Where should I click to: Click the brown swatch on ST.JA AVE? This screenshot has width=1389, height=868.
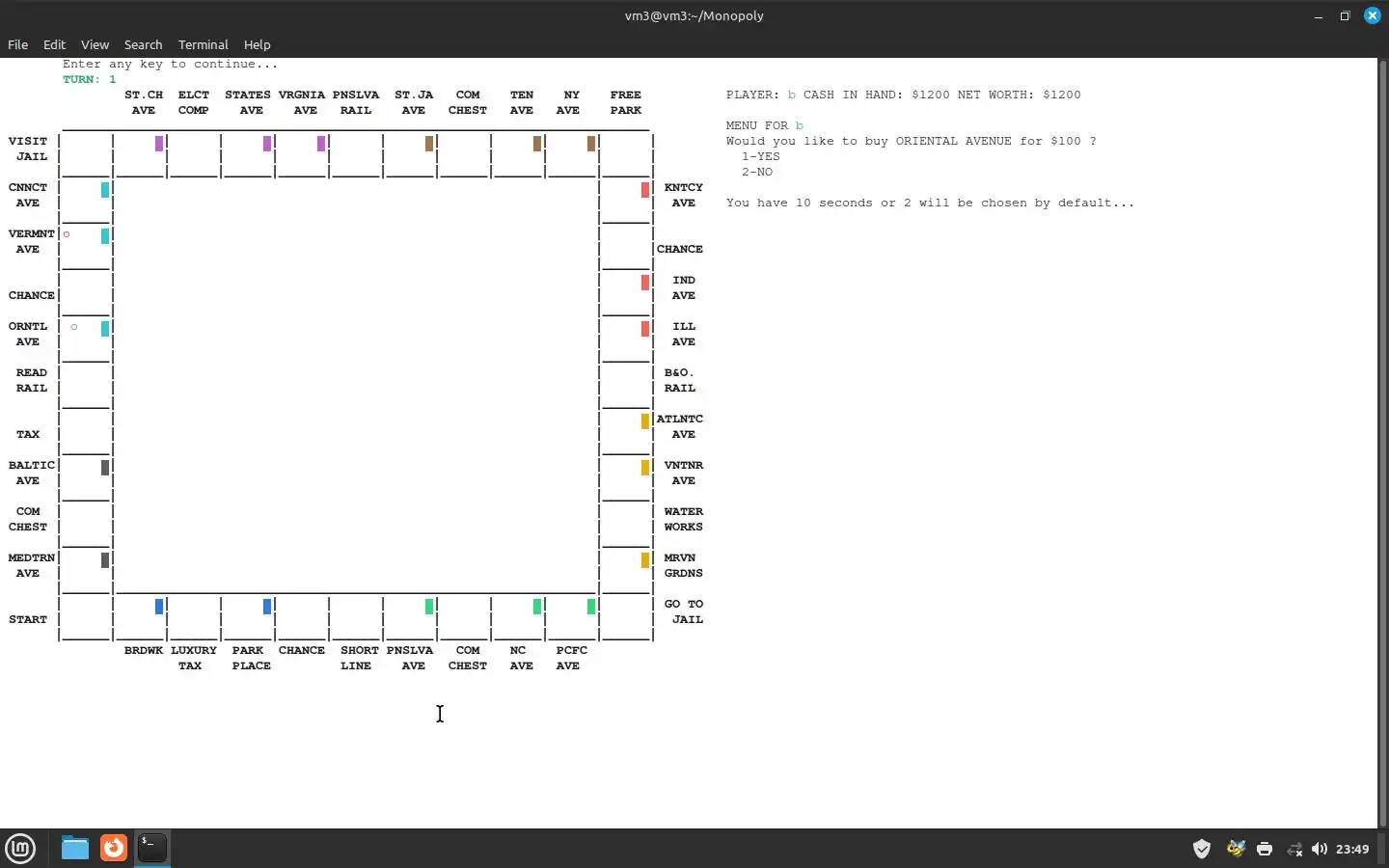click(429, 144)
